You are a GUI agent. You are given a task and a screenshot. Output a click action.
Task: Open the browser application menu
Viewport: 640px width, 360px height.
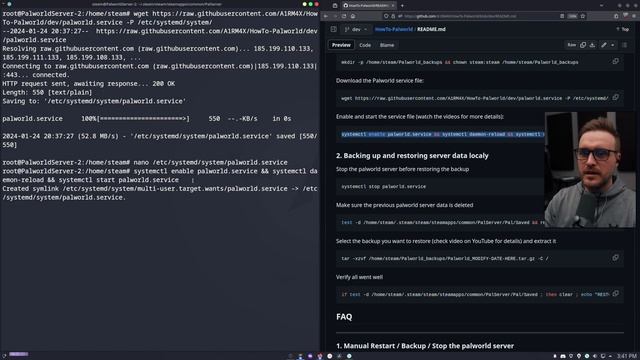click(x=634, y=16)
